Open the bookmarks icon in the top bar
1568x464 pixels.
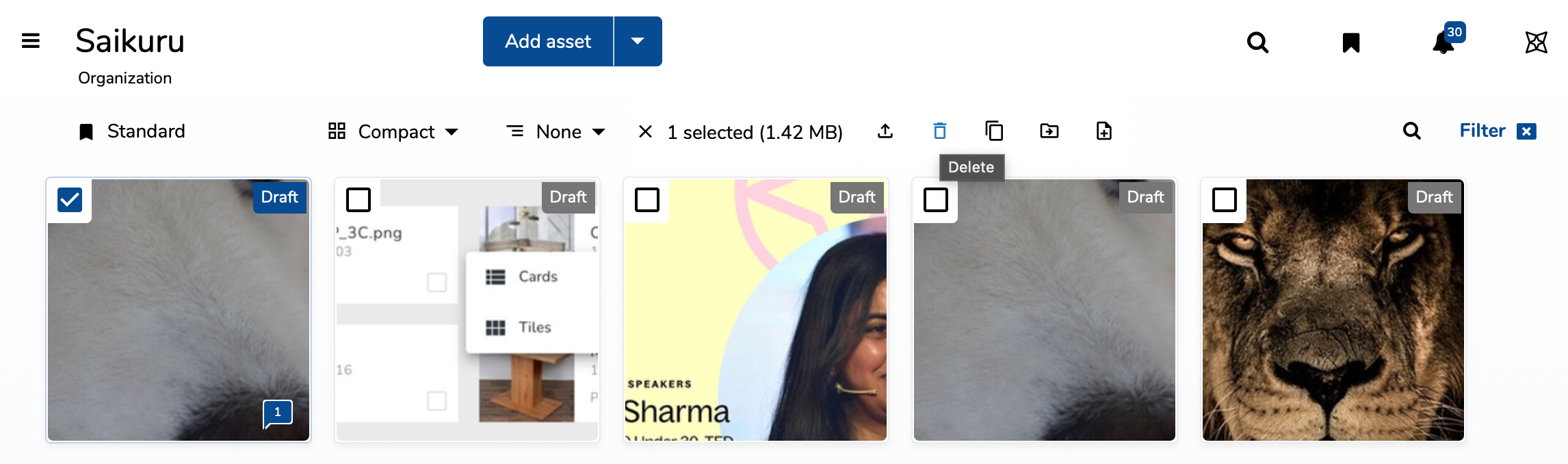1351,42
